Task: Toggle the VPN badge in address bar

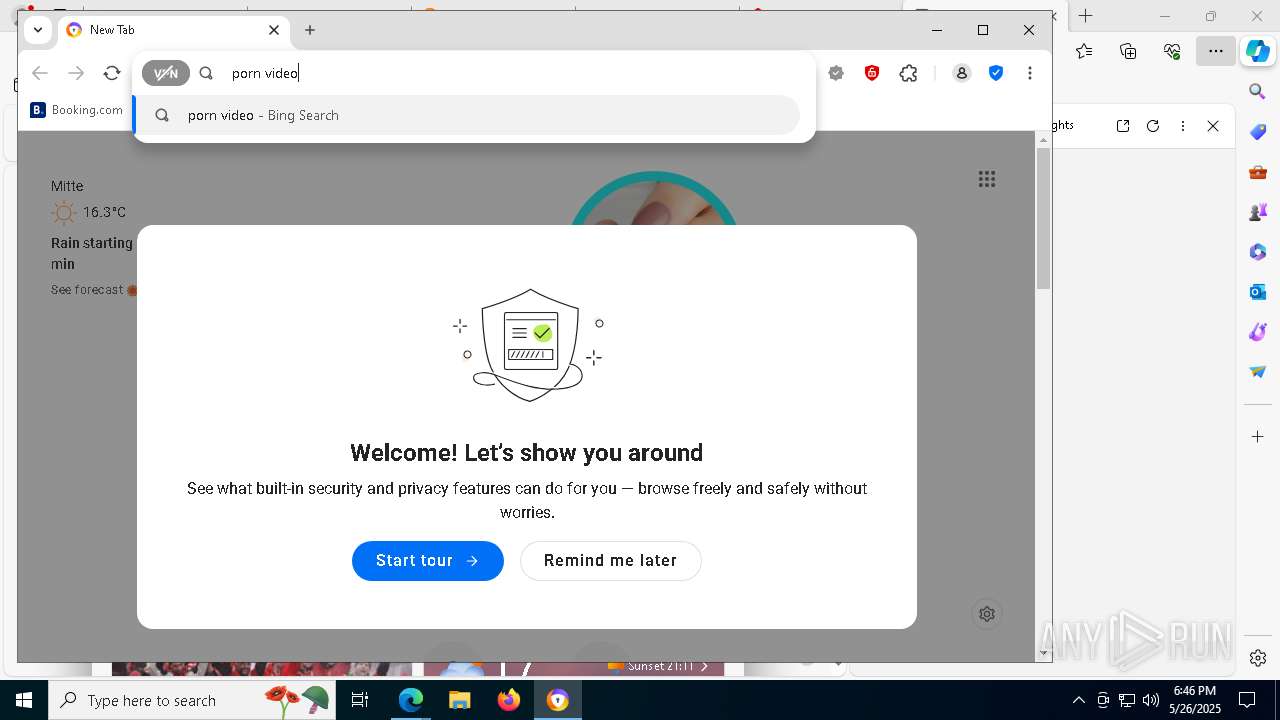Action: [x=166, y=73]
